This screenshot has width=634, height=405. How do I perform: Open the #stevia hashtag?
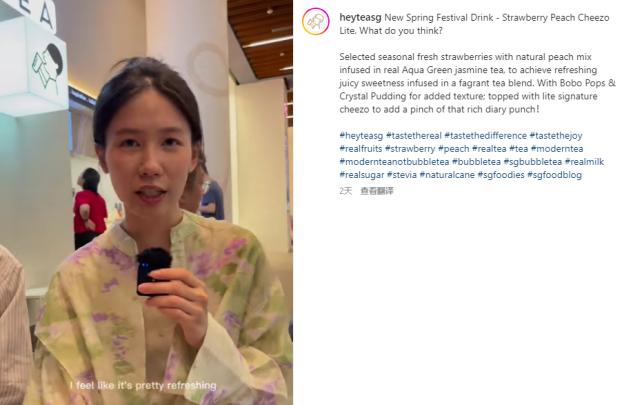coord(402,175)
